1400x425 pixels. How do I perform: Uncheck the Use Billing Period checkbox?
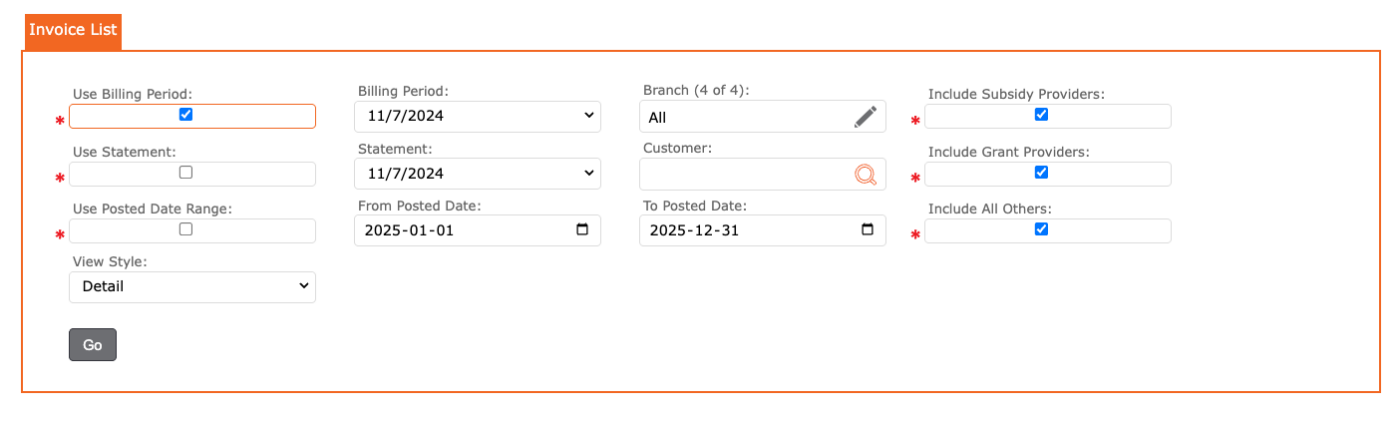coord(185,115)
